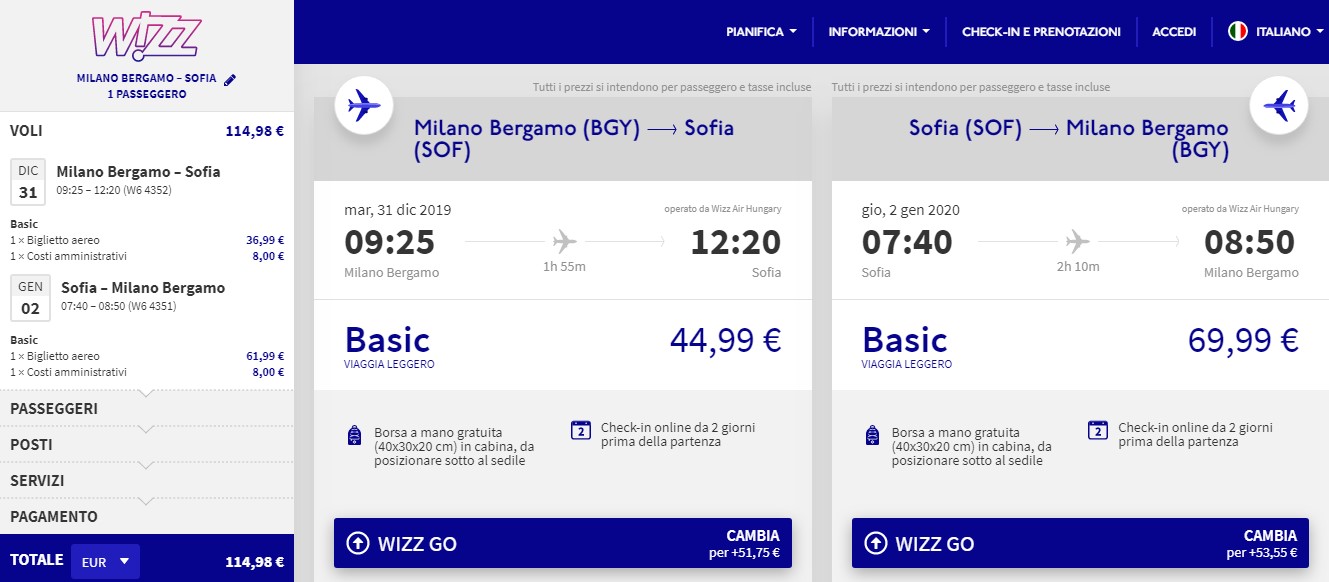This screenshot has height=582, width=1329.
Task: Click the return flight airplane circle icon
Action: click(x=1279, y=105)
